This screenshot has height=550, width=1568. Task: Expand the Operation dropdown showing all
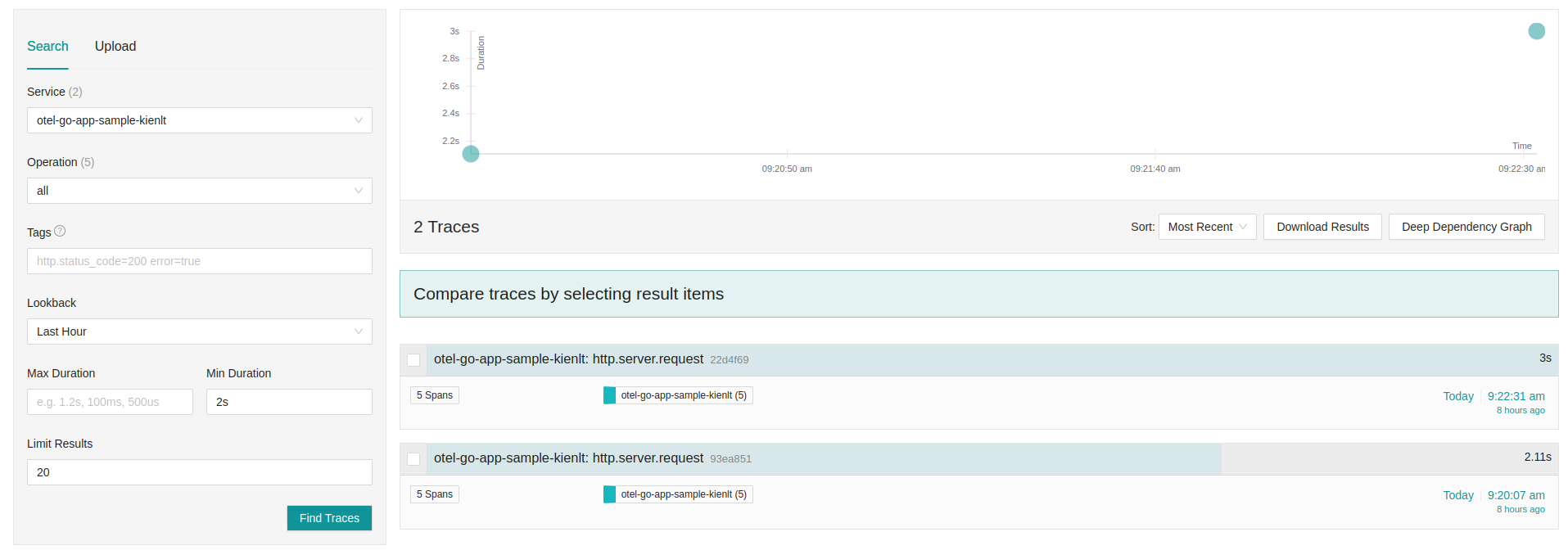[x=199, y=191]
